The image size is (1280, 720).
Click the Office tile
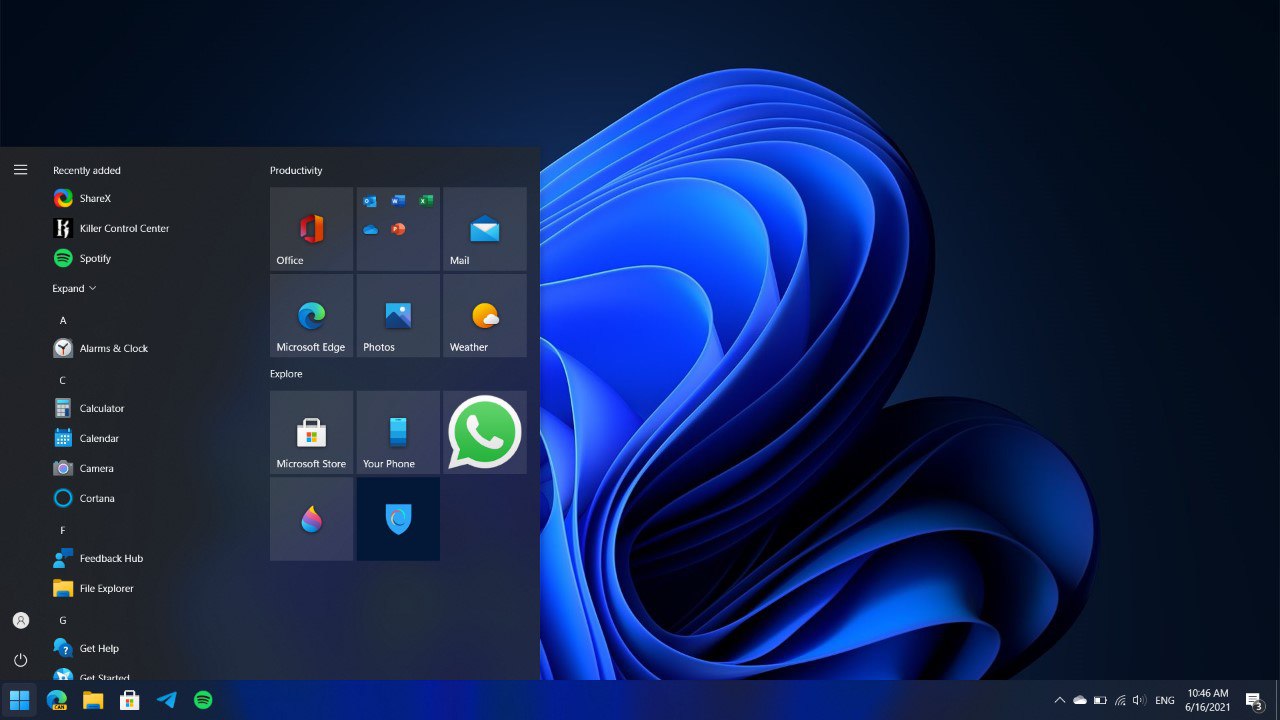click(311, 228)
